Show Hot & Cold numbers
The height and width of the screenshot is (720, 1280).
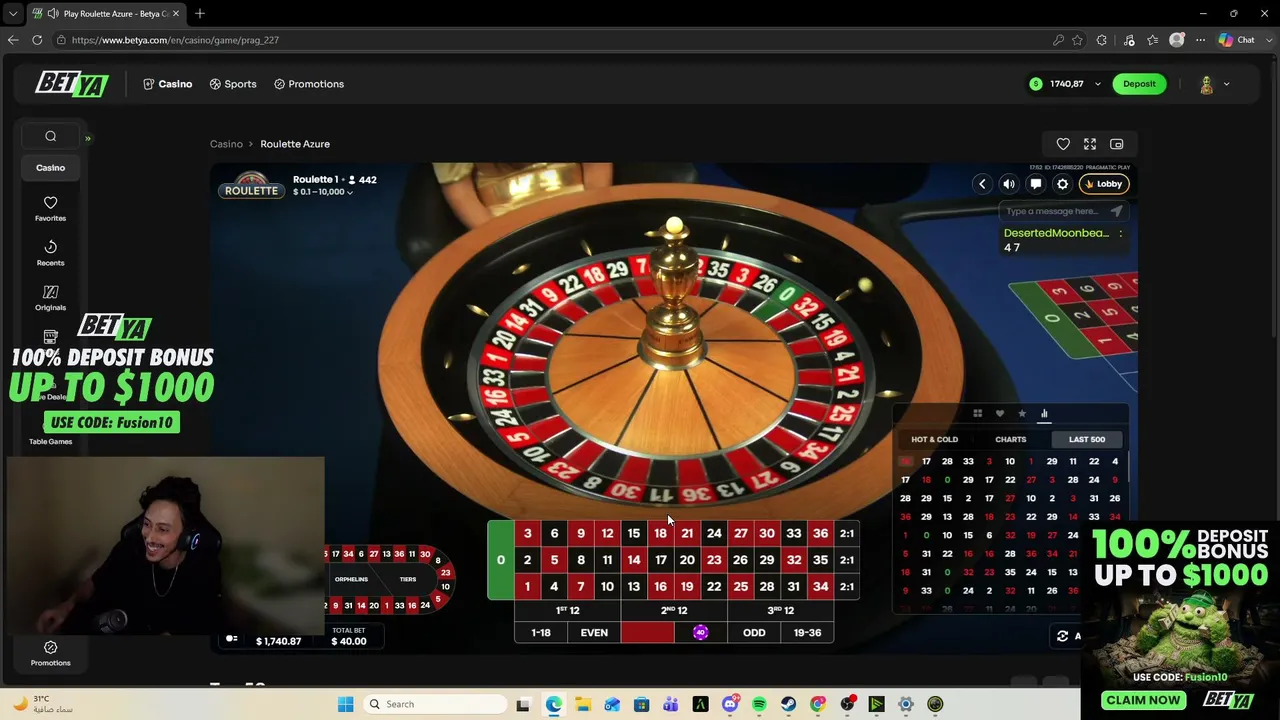click(x=934, y=439)
